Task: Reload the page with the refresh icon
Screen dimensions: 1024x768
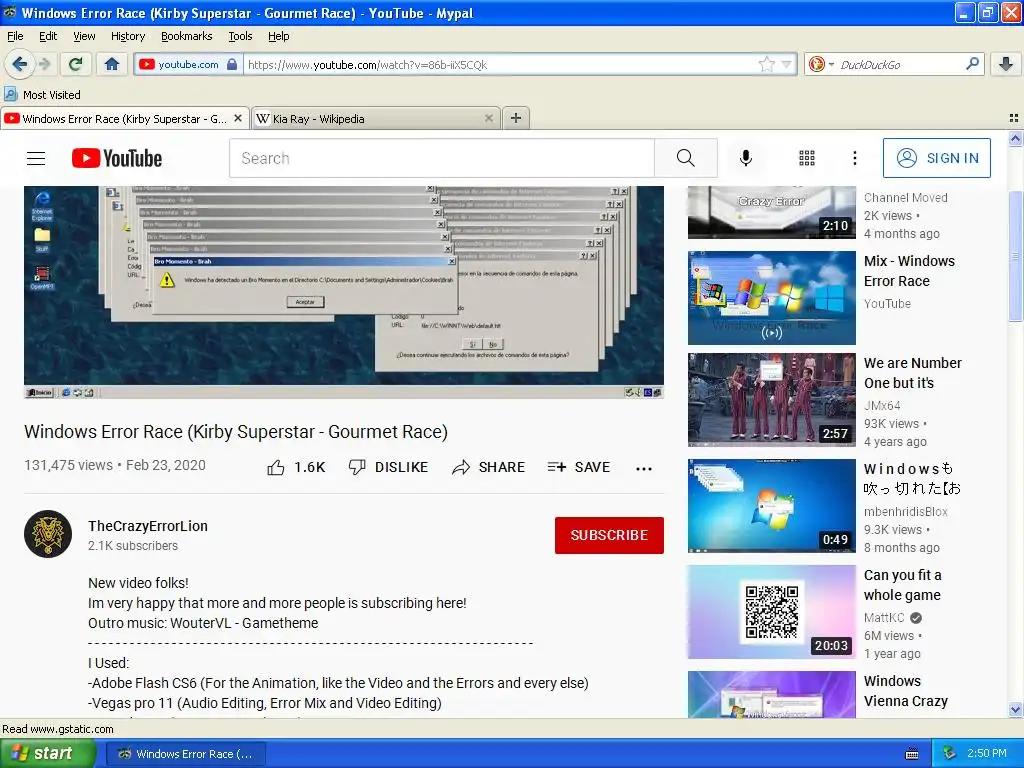Action: click(x=75, y=64)
